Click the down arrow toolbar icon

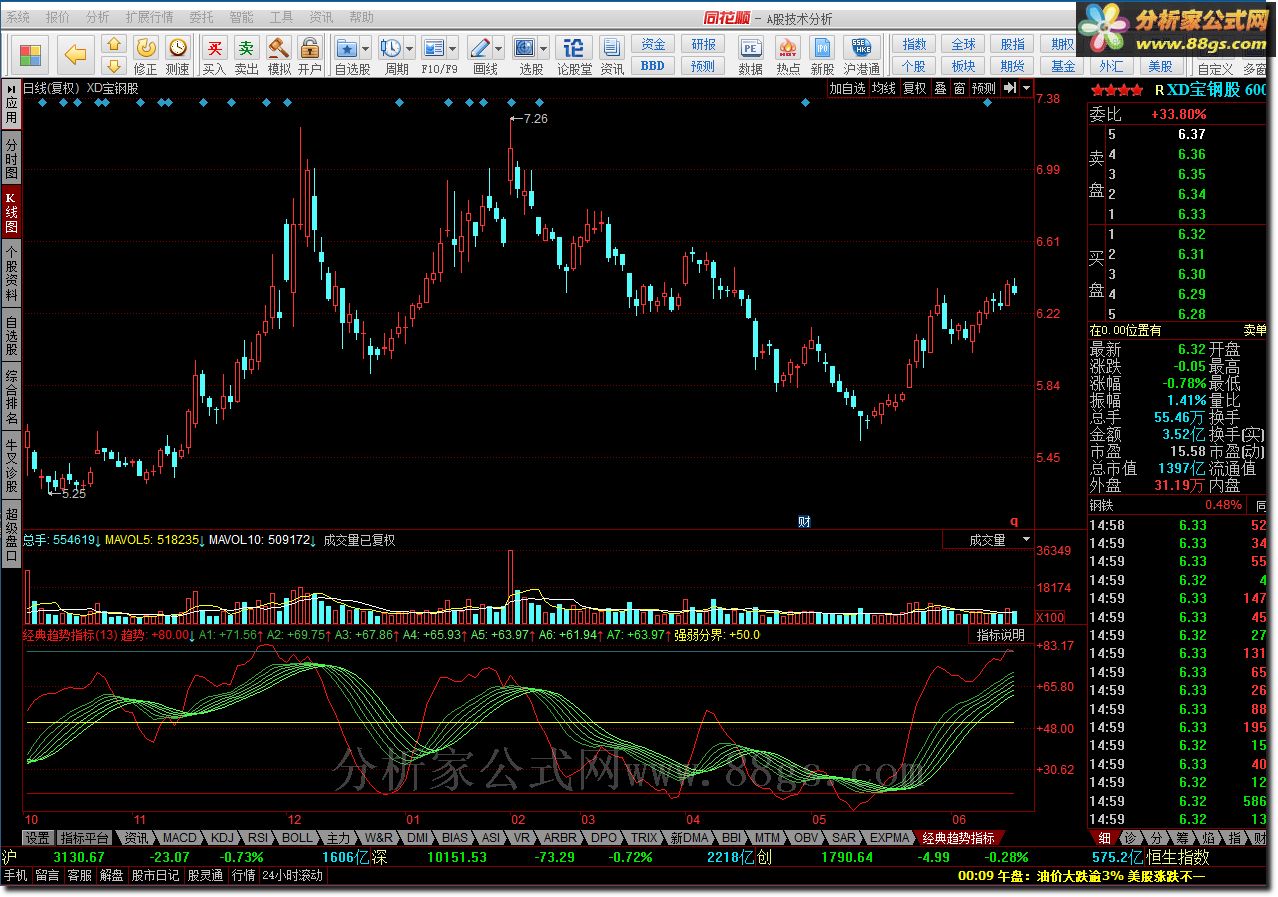[114, 66]
